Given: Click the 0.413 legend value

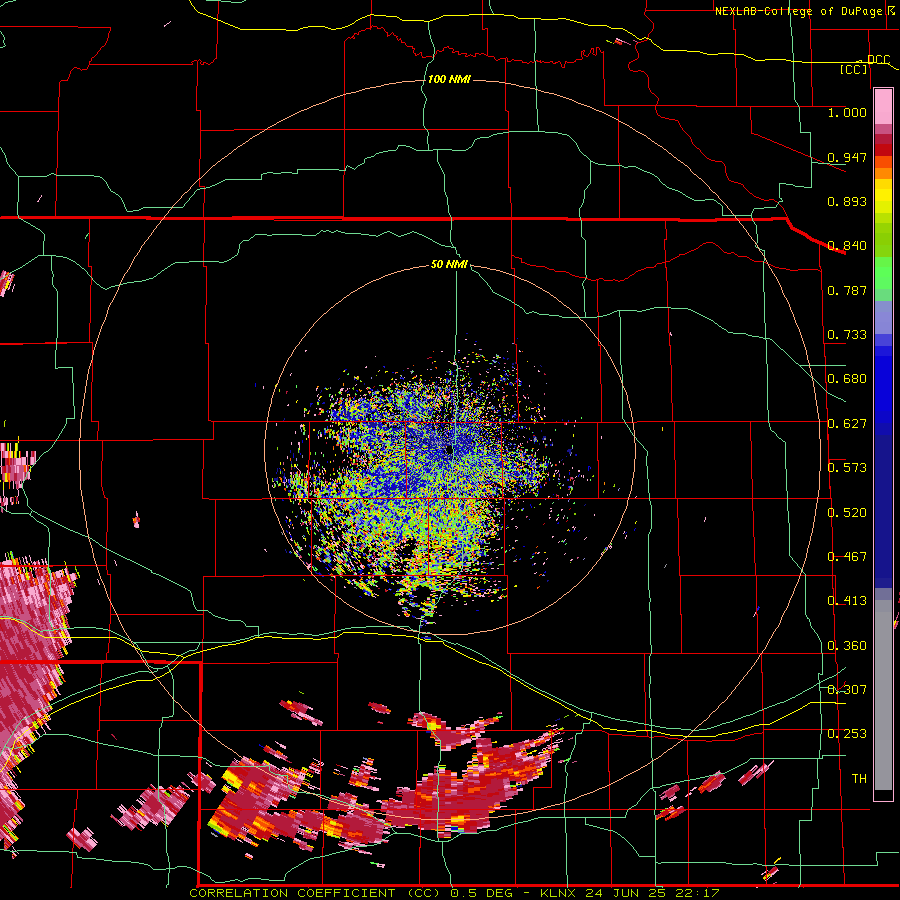Looking at the screenshot, I should click(x=847, y=601).
